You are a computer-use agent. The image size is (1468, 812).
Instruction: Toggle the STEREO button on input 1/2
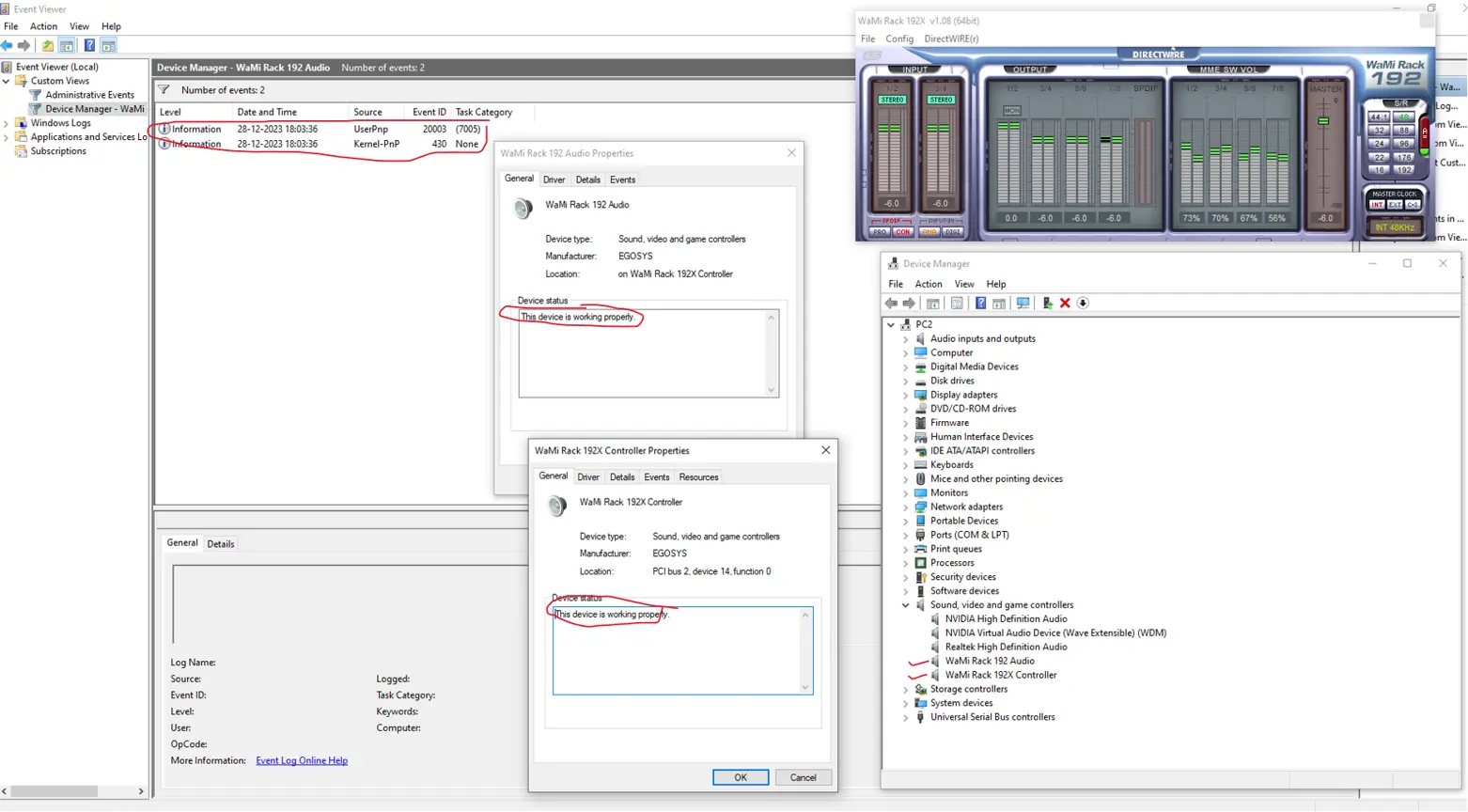892,100
